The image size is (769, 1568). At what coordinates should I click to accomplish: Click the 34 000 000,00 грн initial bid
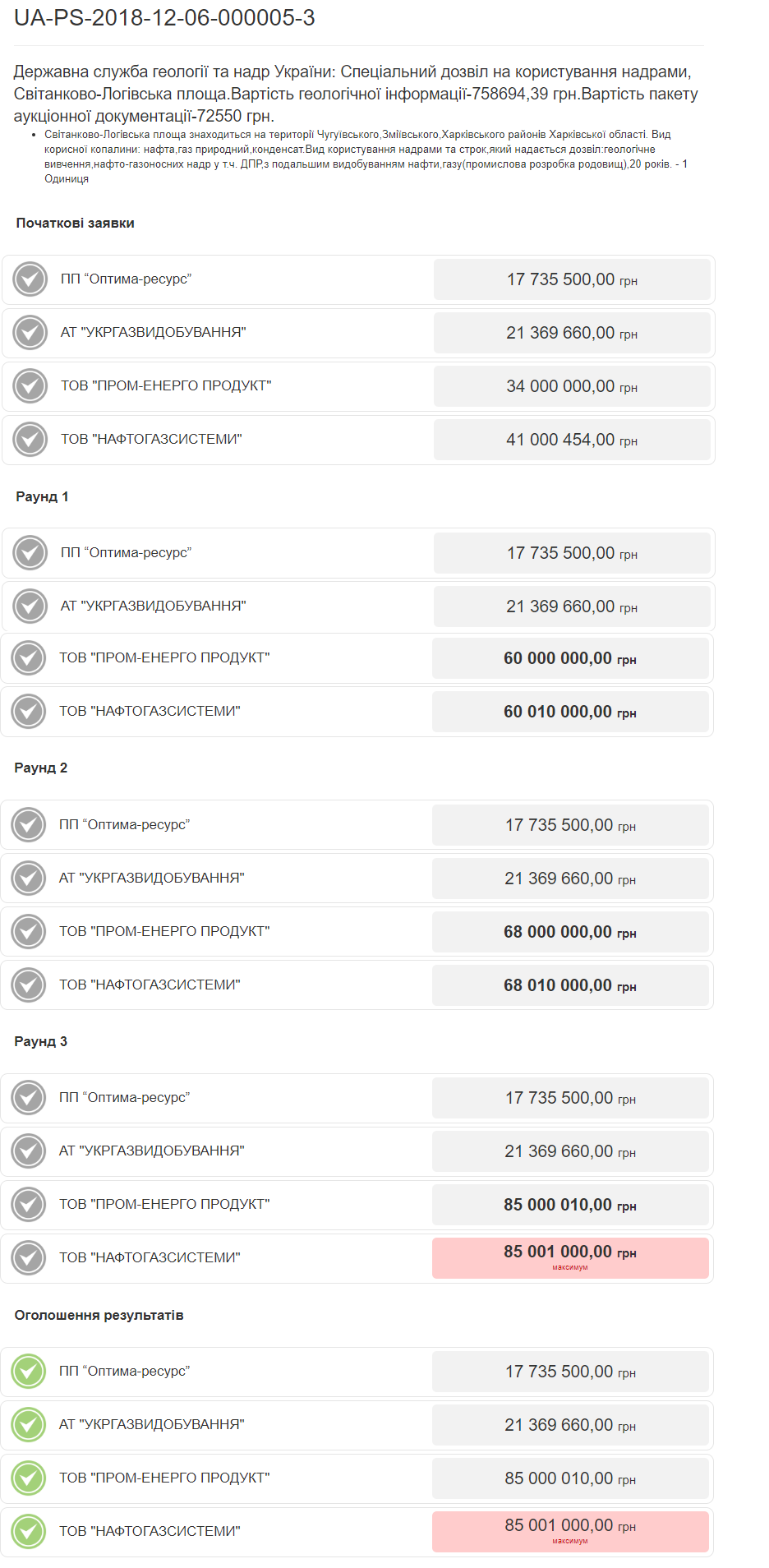point(572,386)
